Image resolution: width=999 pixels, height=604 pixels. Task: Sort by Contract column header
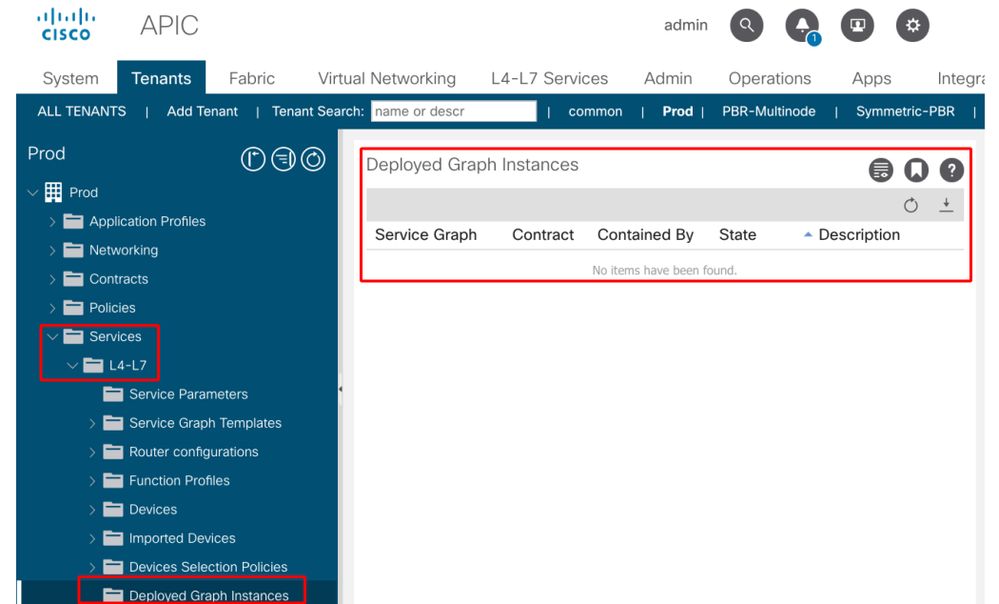click(543, 235)
